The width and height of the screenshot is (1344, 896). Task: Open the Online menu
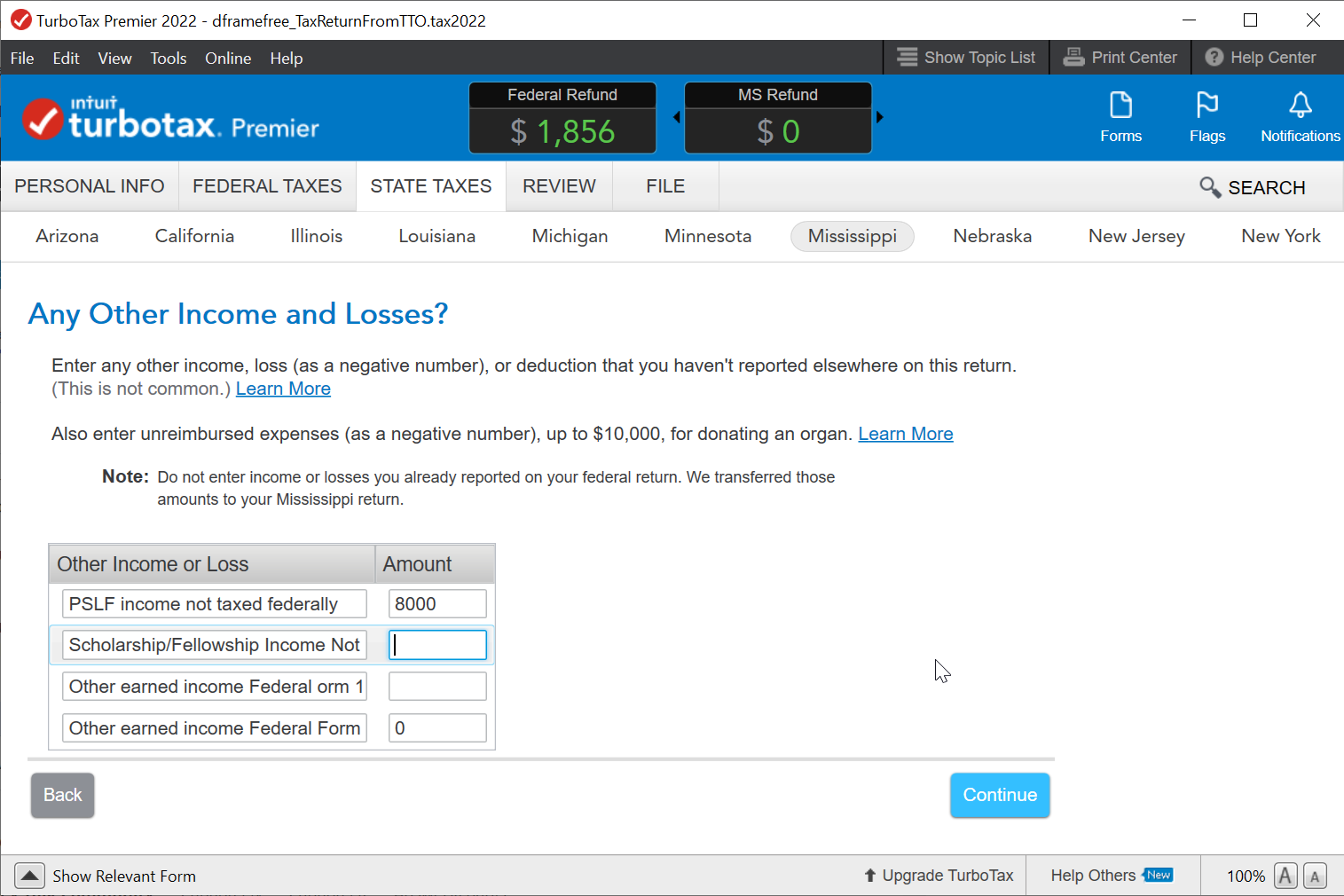pyautogui.click(x=228, y=59)
